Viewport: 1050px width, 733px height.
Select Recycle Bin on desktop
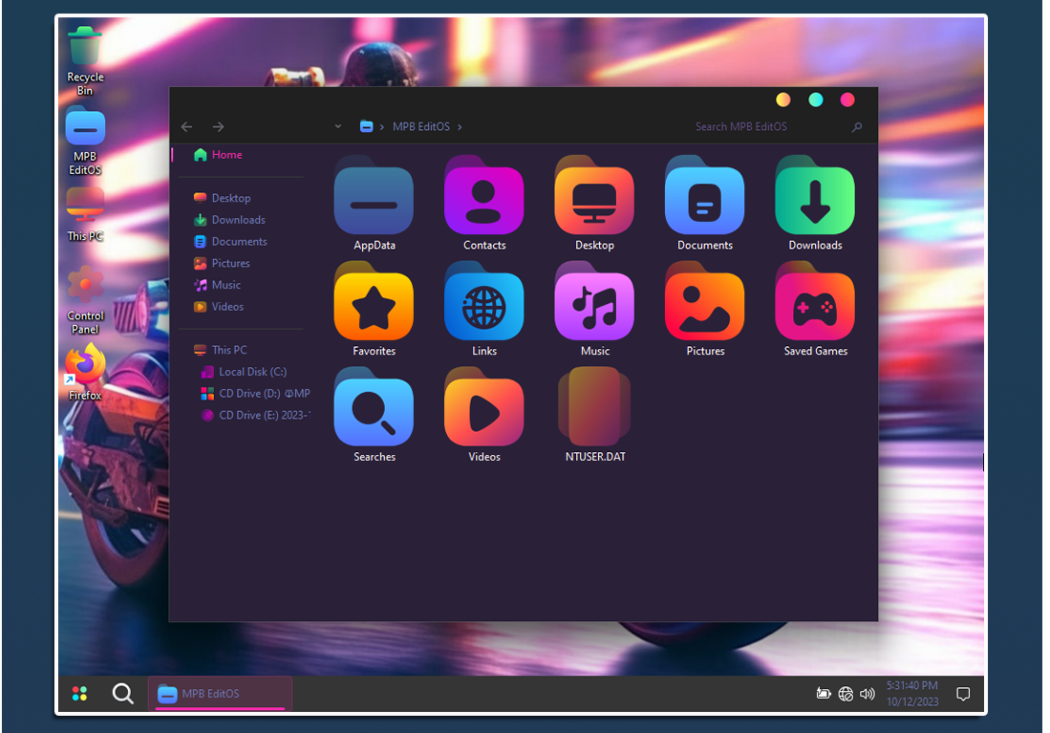point(85,61)
